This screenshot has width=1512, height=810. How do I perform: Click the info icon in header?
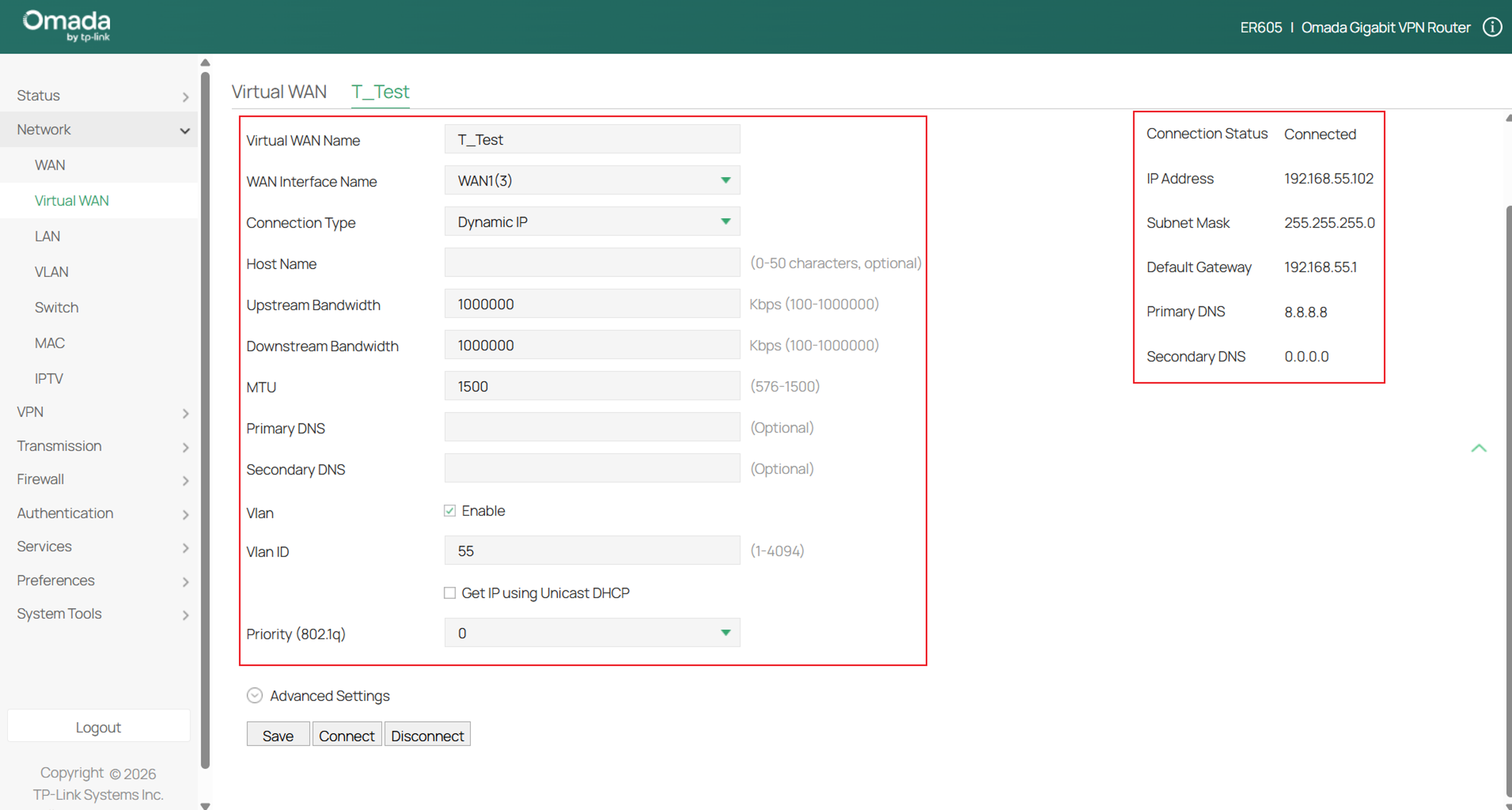coord(1492,27)
